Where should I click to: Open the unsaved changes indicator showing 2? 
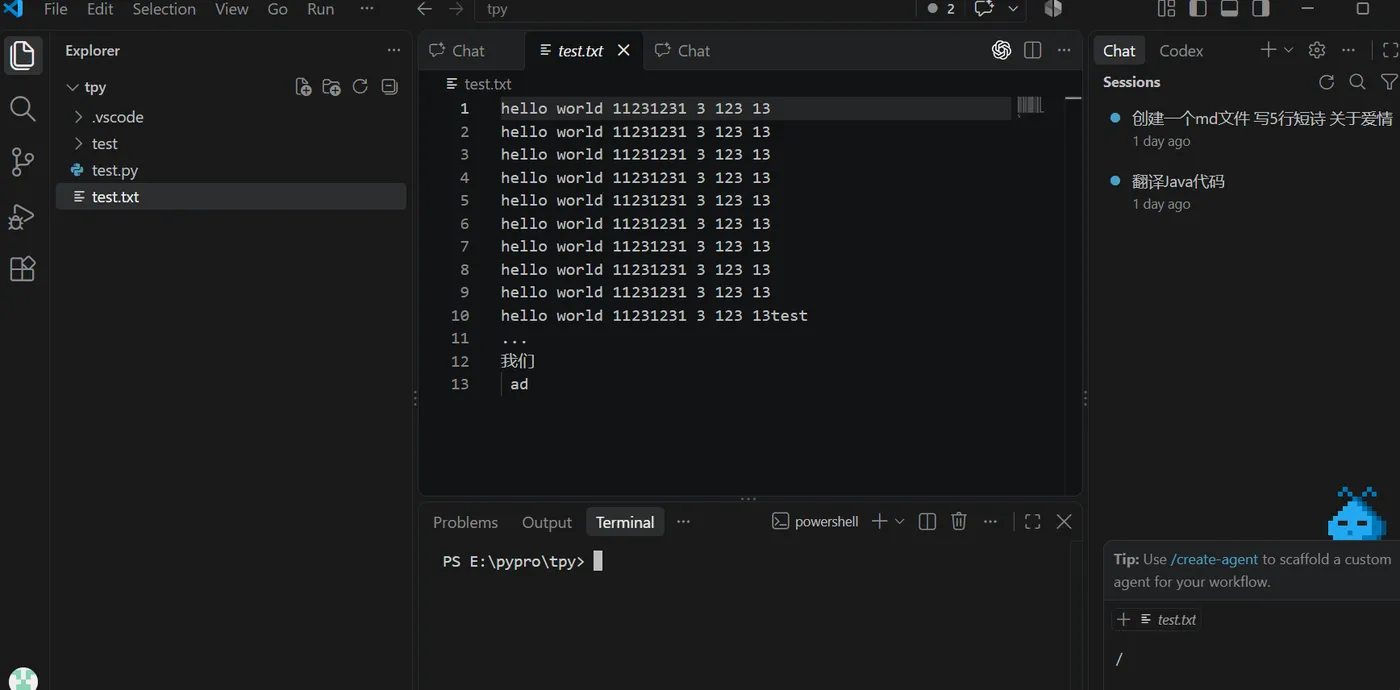pos(941,9)
